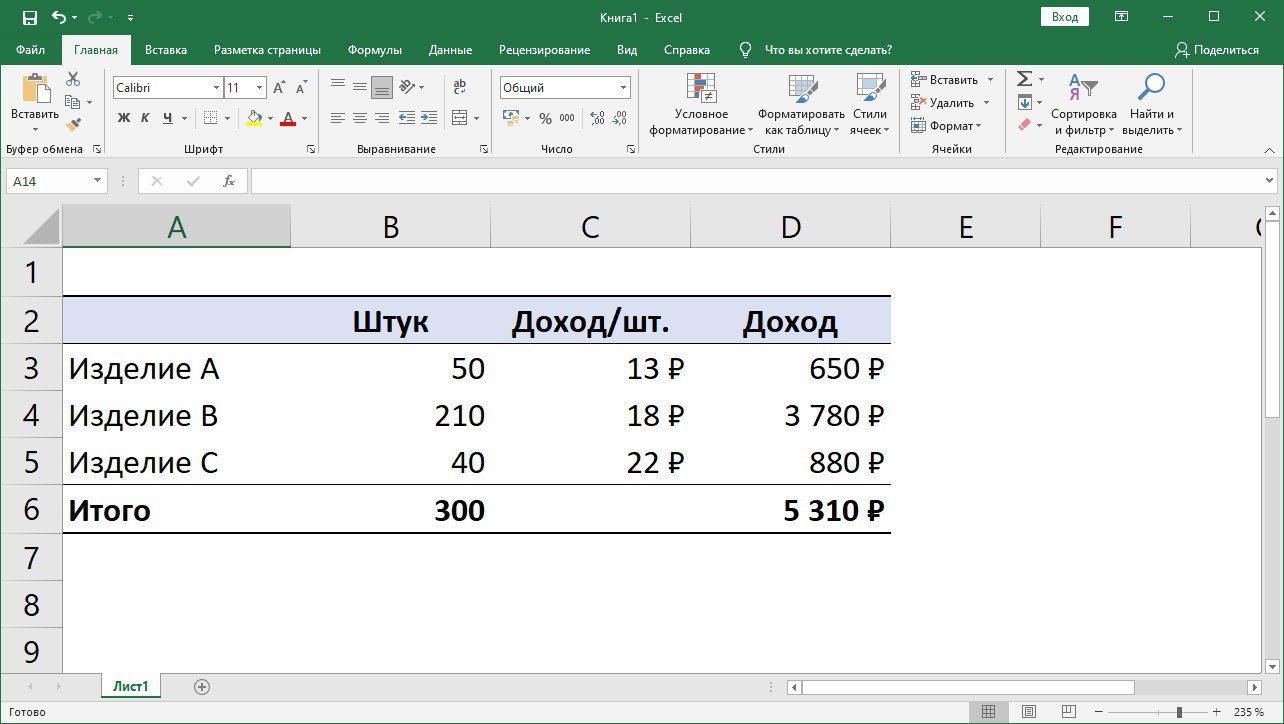Open the Данные tab

click(450, 50)
